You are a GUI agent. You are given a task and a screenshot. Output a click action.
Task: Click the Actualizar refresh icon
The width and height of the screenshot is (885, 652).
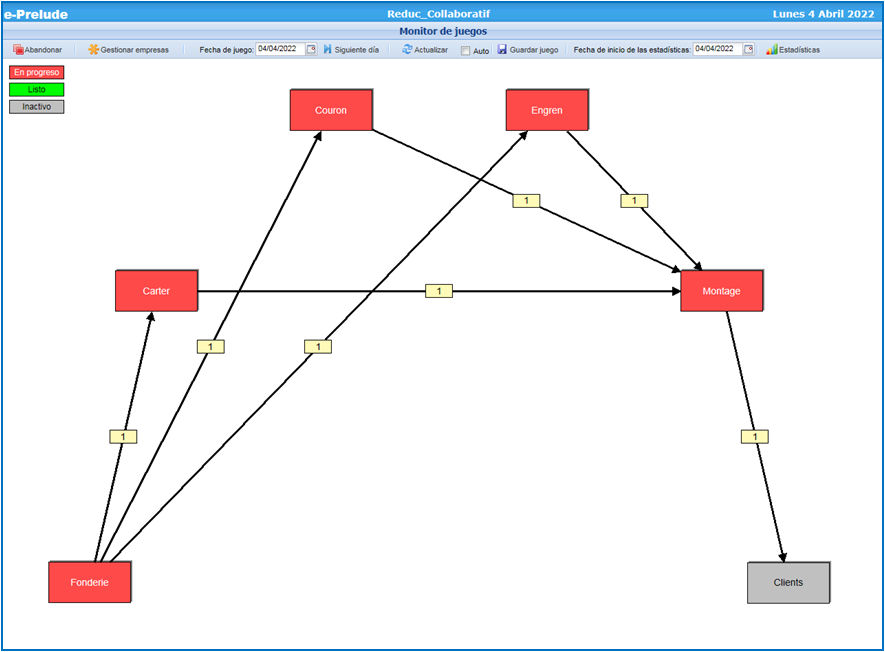pyautogui.click(x=407, y=49)
